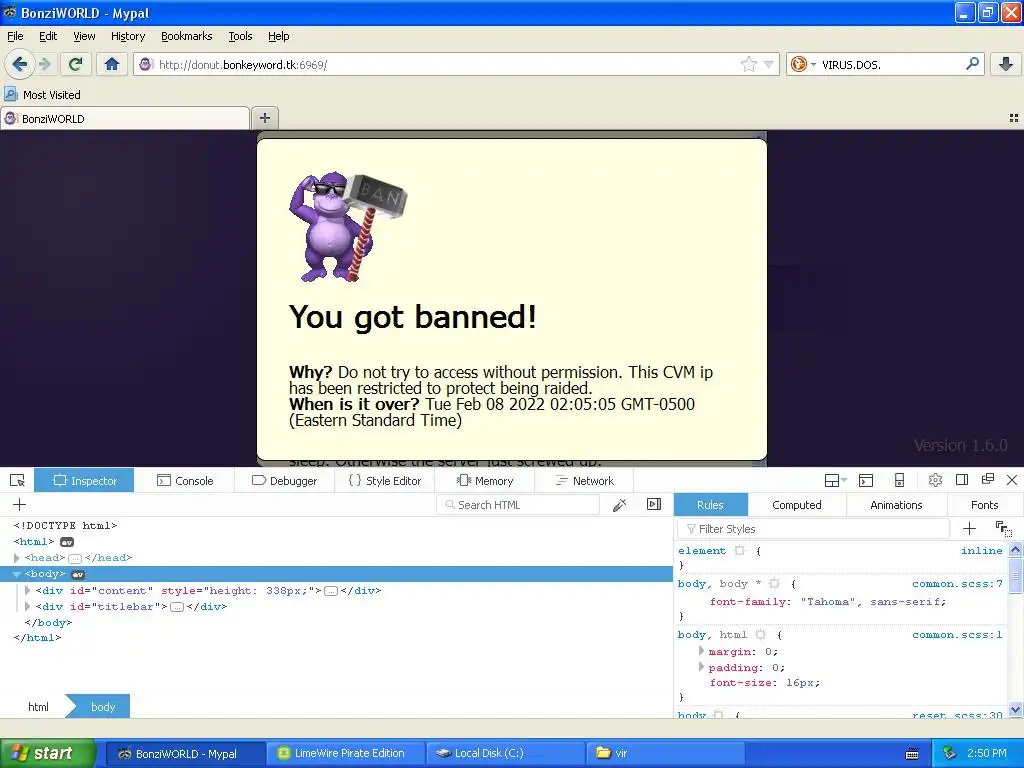Open common.scss:1 source link
The width and height of the screenshot is (1024, 768).
tap(957, 634)
